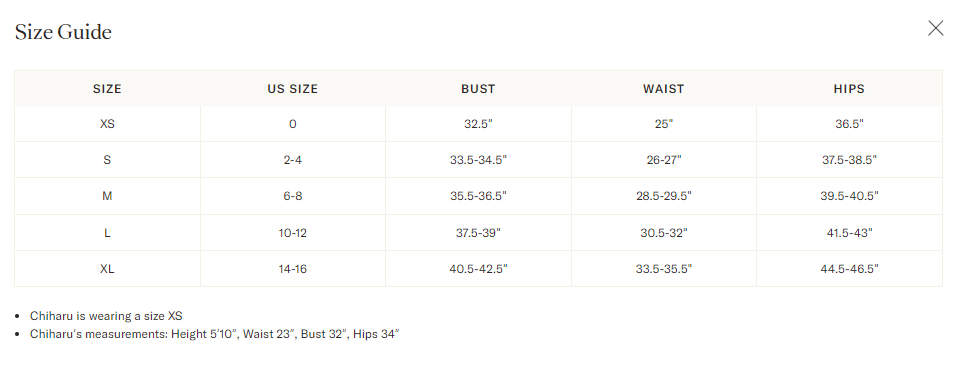Click the HIPS column header
The image size is (962, 380).
point(849,88)
